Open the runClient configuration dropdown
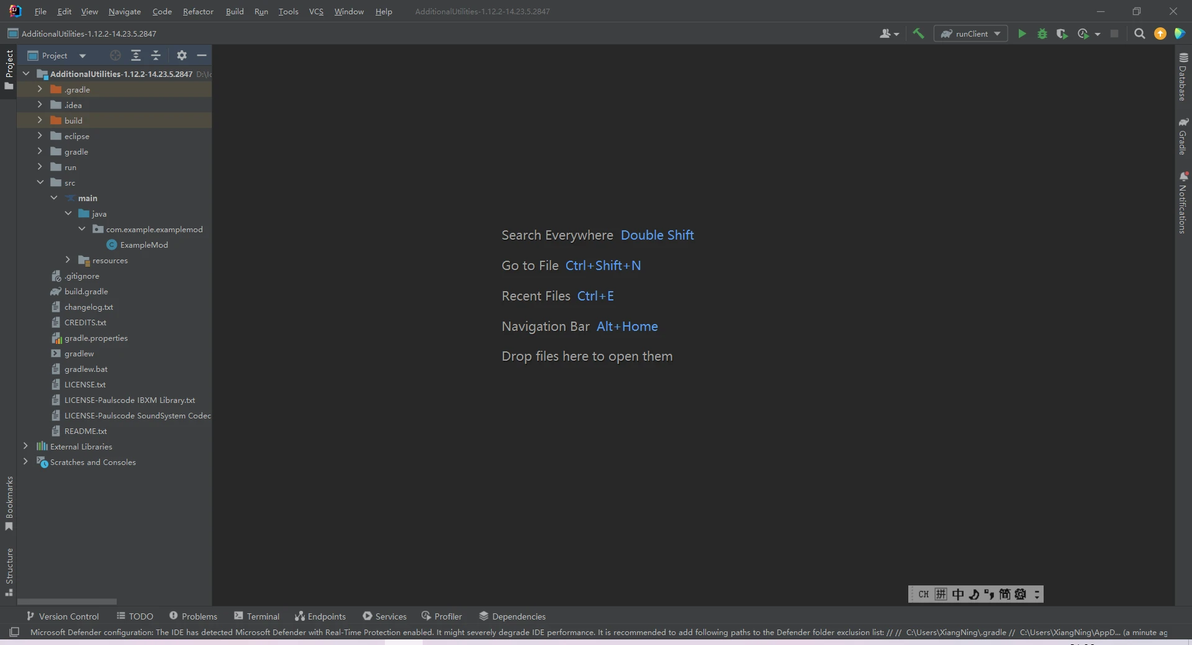 pyautogui.click(x=971, y=33)
